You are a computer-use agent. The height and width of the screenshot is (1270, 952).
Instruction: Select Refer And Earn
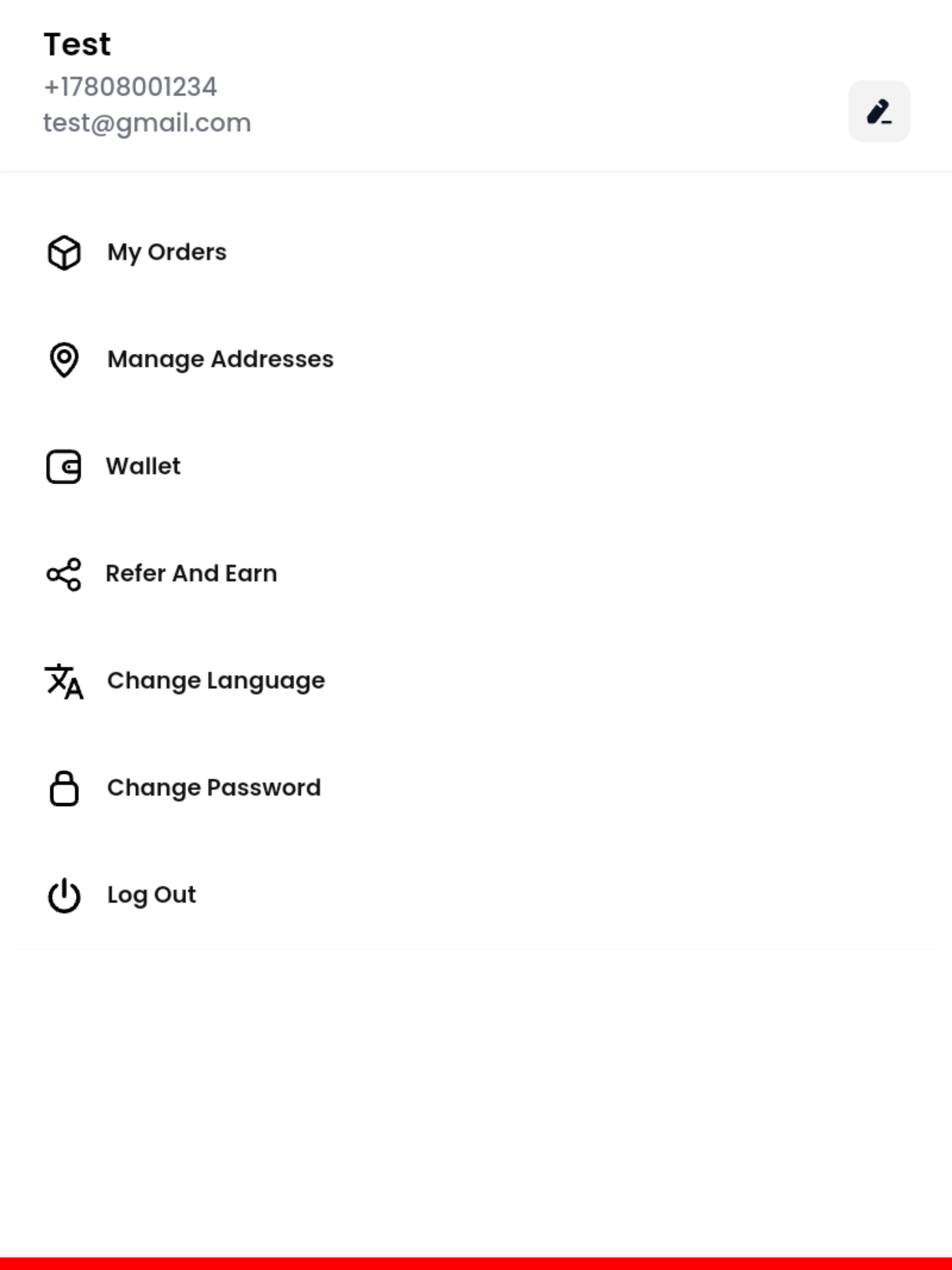pos(476,574)
